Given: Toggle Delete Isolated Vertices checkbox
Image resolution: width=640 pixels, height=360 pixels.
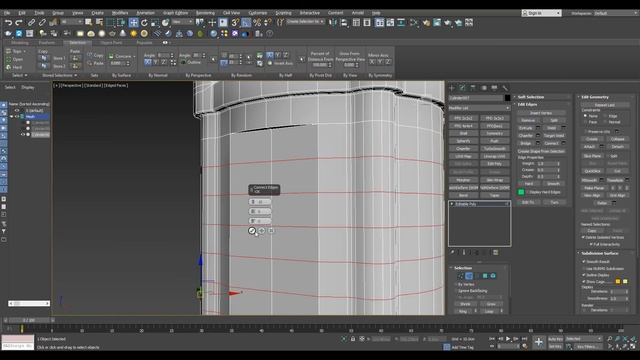Looking at the screenshot, I should tap(583, 237).
